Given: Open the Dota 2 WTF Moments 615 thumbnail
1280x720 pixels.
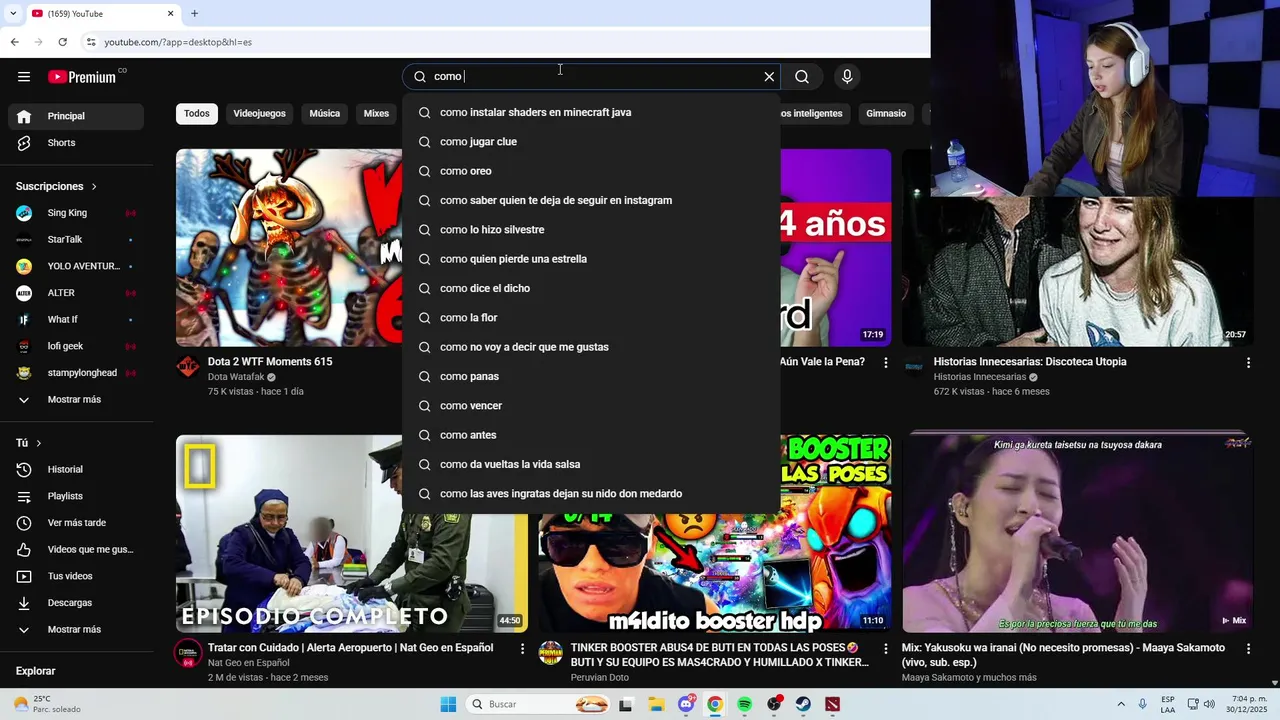Looking at the screenshot, I should [289, 247].
